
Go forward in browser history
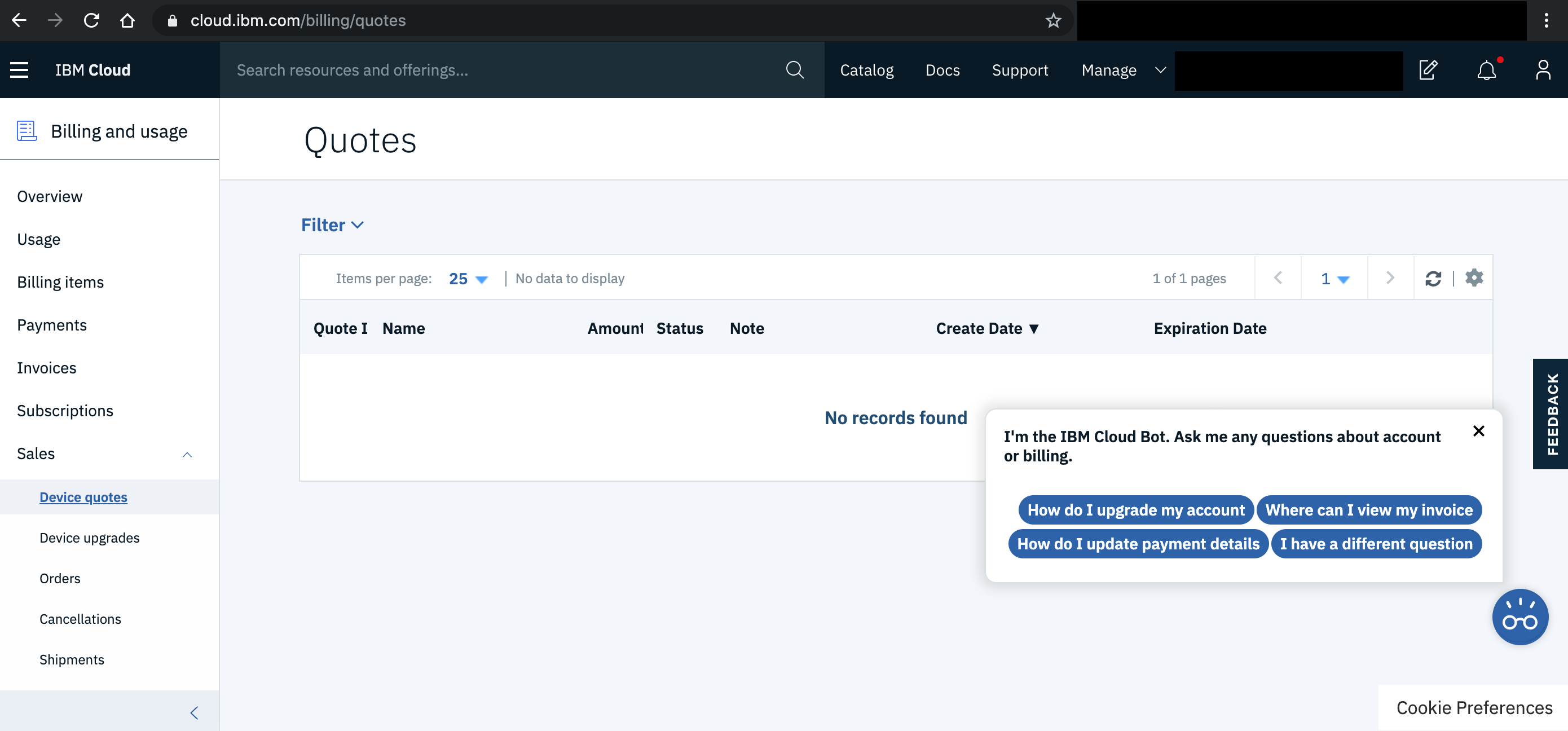pyautogui.click(x=55, y=20)
